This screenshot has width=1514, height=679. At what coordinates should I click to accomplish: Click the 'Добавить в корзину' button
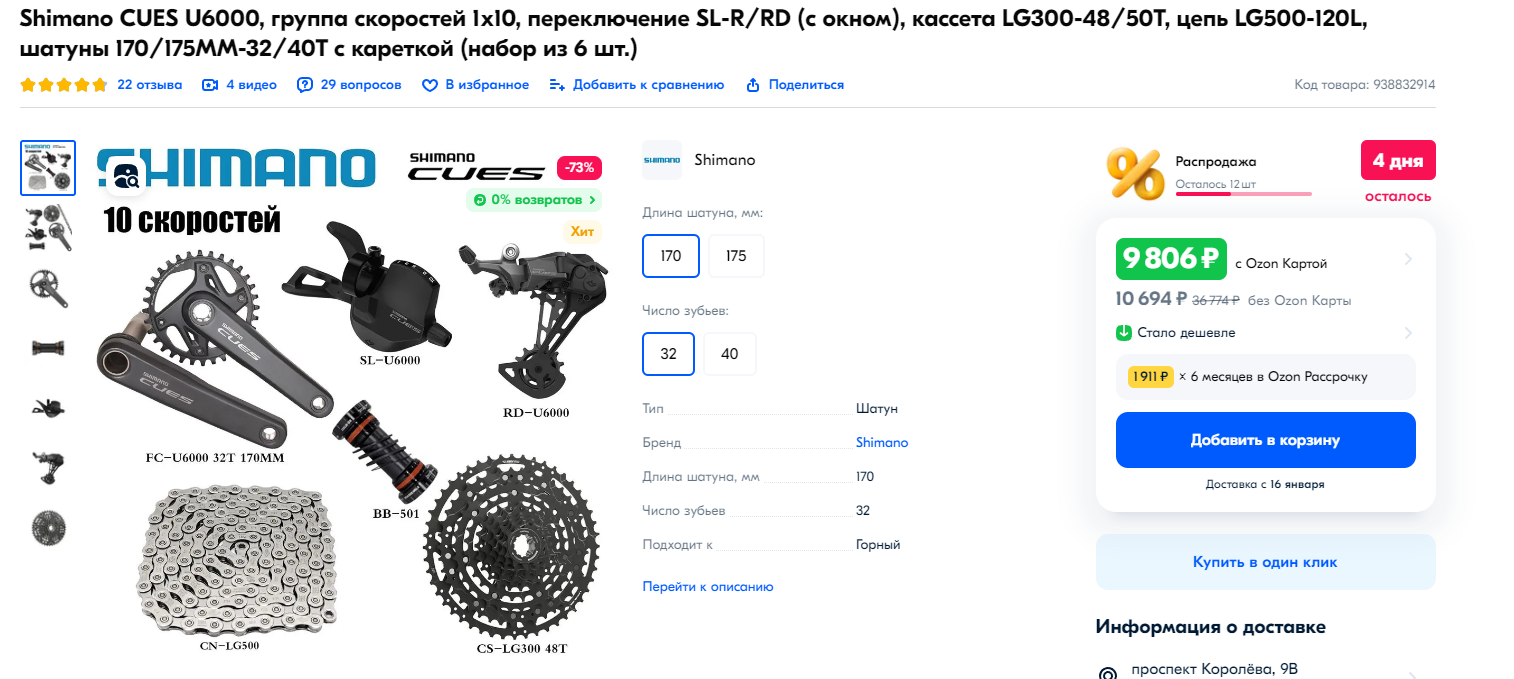pos(1265,440)
